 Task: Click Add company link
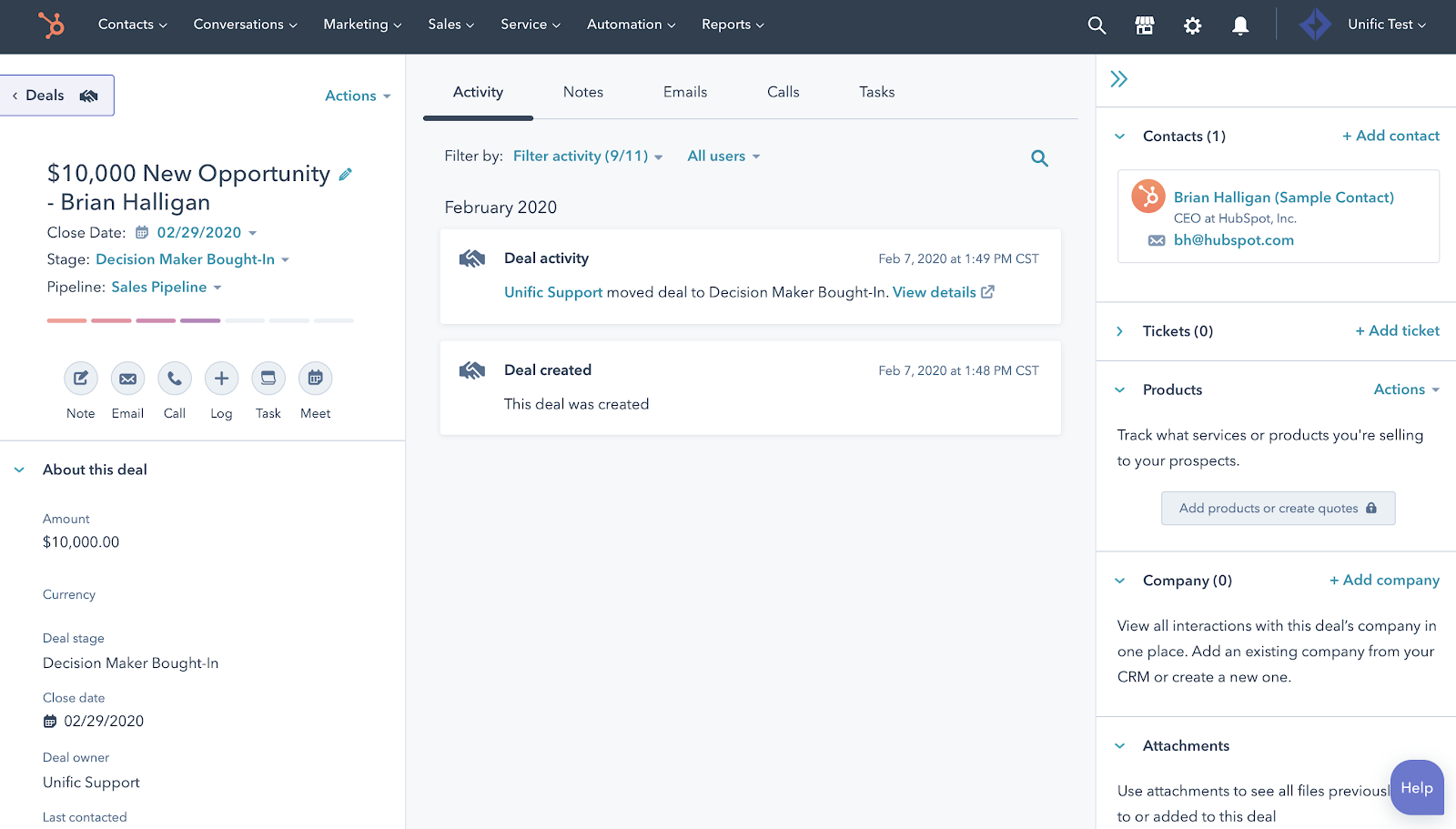1384,581
